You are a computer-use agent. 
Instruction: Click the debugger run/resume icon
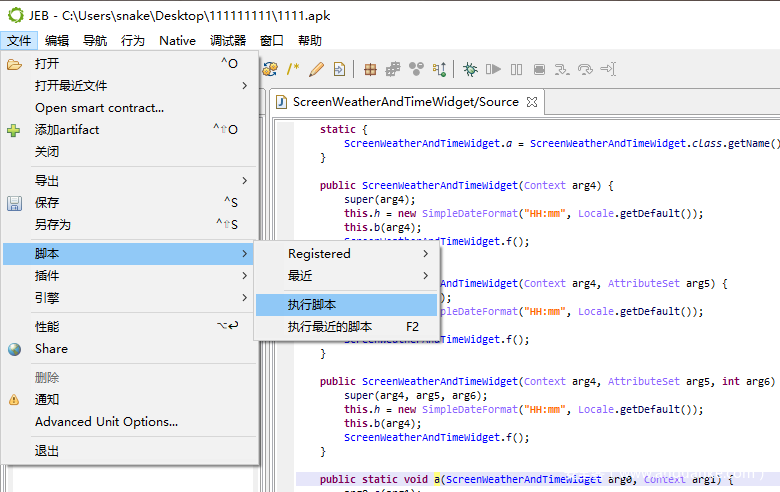(493, 69)
